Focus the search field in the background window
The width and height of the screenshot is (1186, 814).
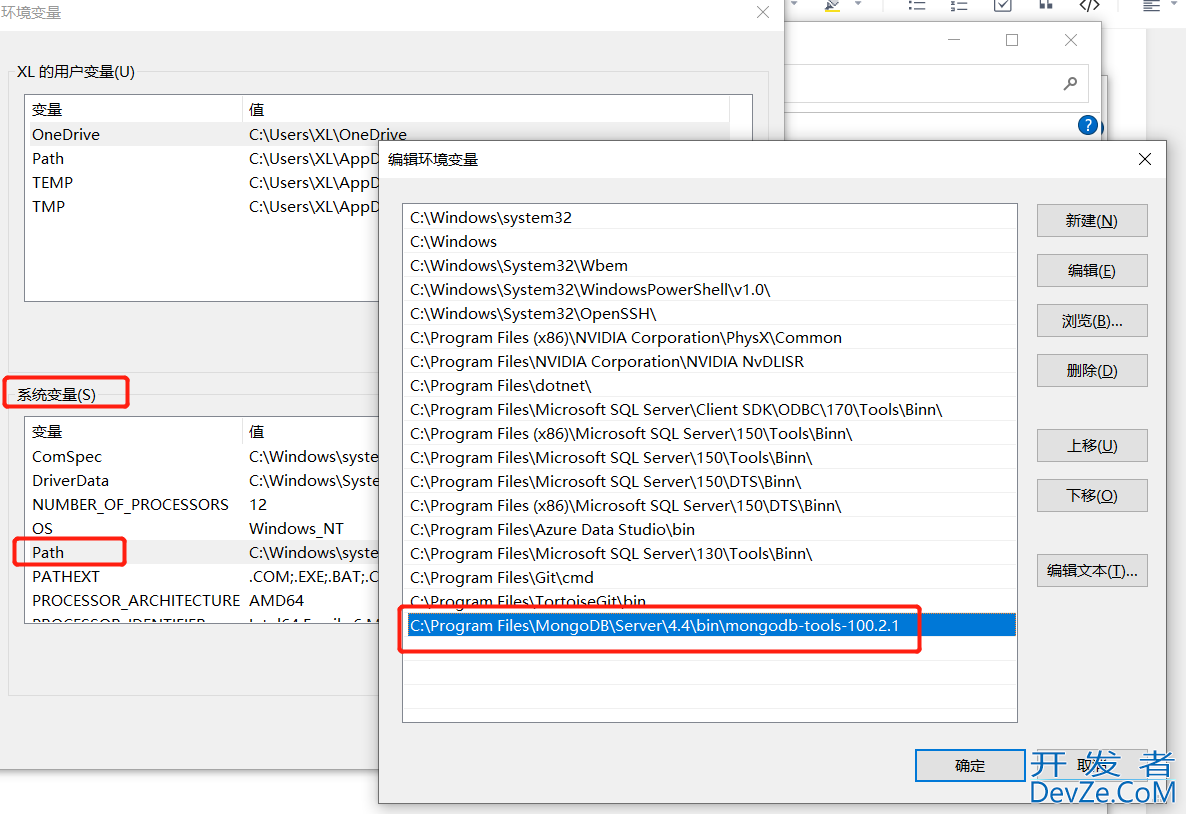coord(936,83)
